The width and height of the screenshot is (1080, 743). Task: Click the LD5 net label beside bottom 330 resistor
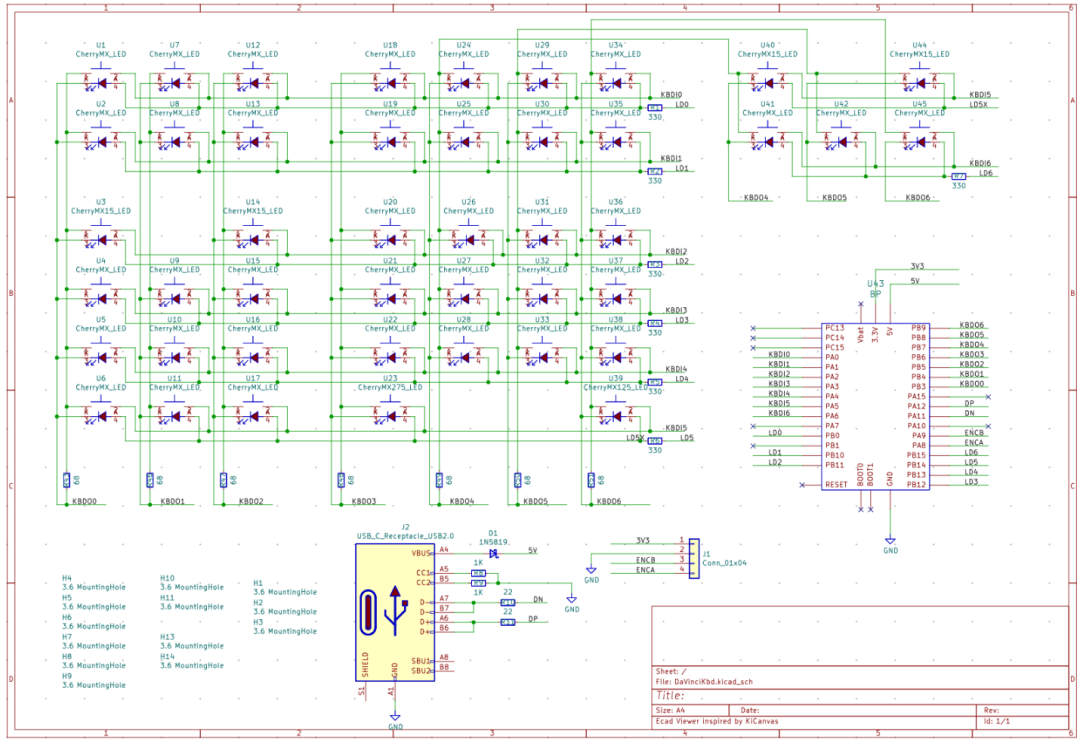coord(687,437)
